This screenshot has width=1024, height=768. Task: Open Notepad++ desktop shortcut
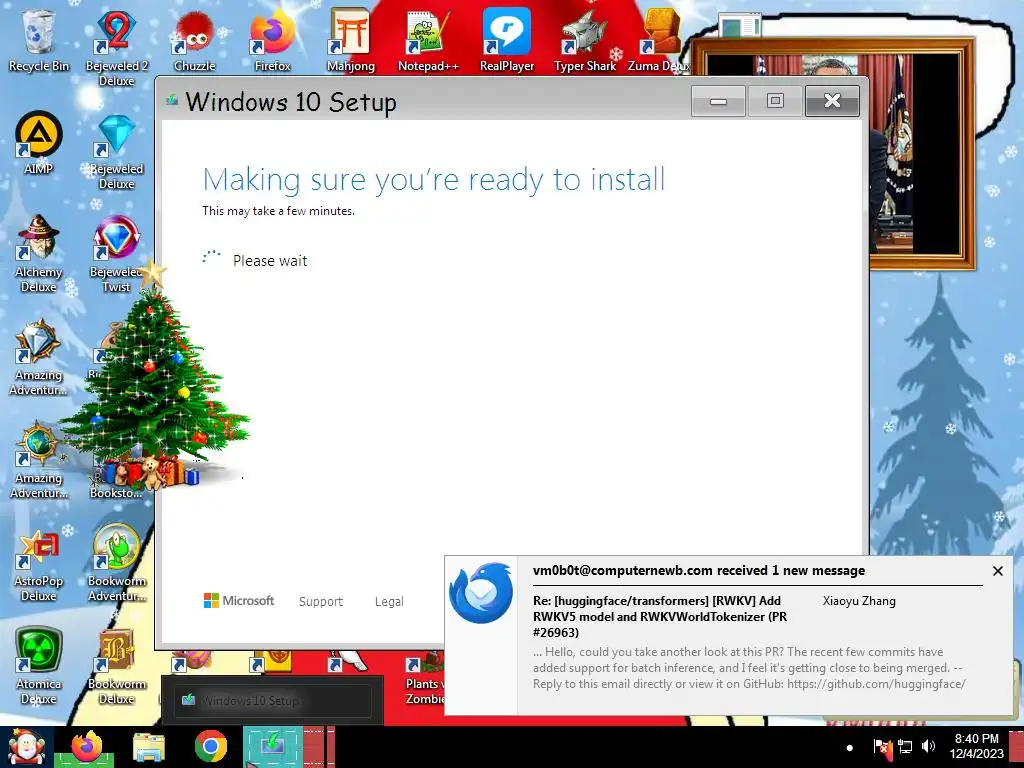(x=428, y=39)
